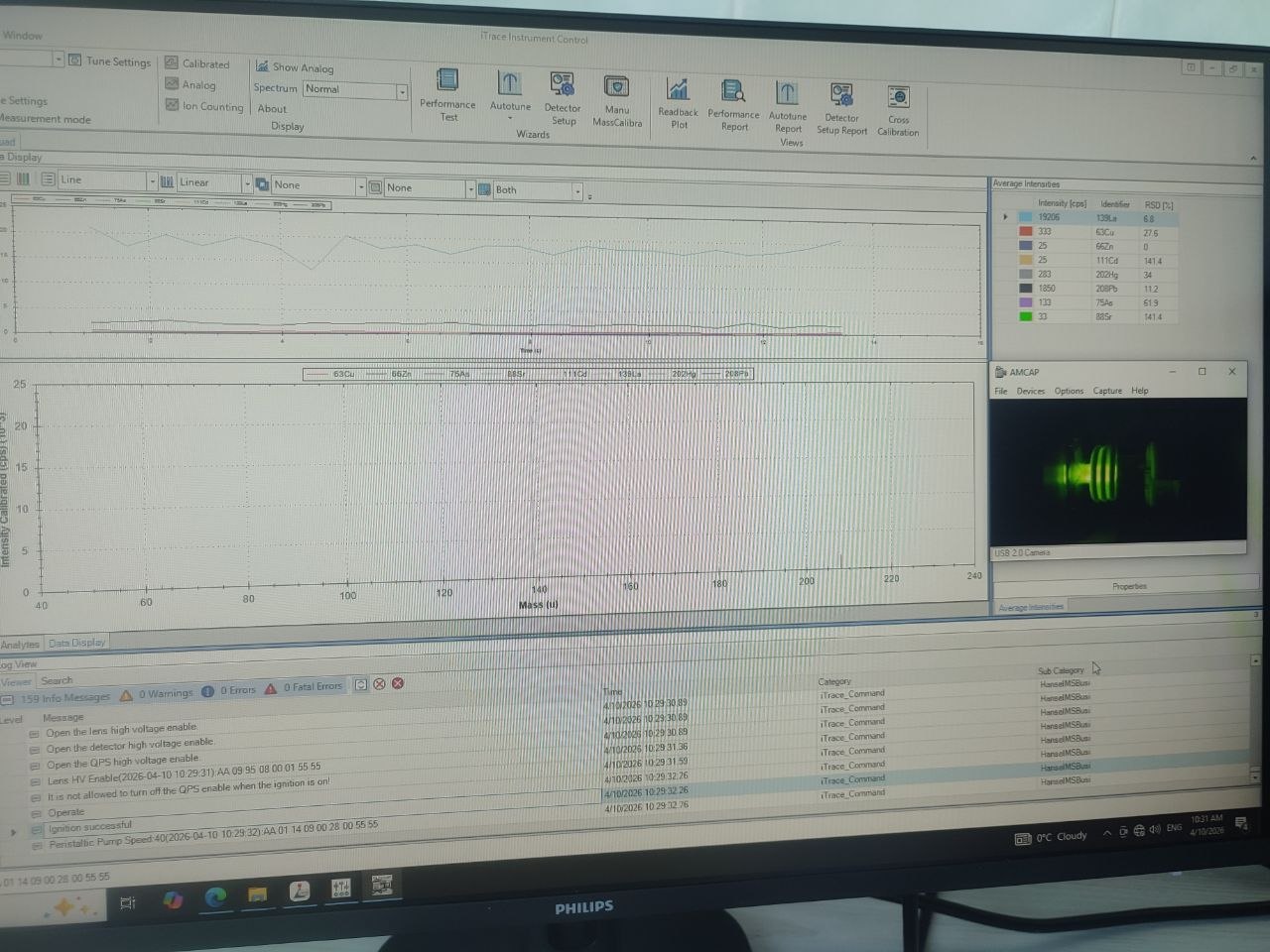Toggle the 0 Errors log filter
This screenshot has height=952, width=1270.
pos(228,690)
